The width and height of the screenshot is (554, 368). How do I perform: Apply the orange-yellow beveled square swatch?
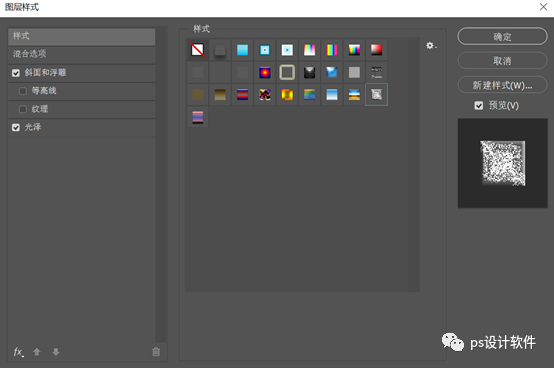coord(287,95)
